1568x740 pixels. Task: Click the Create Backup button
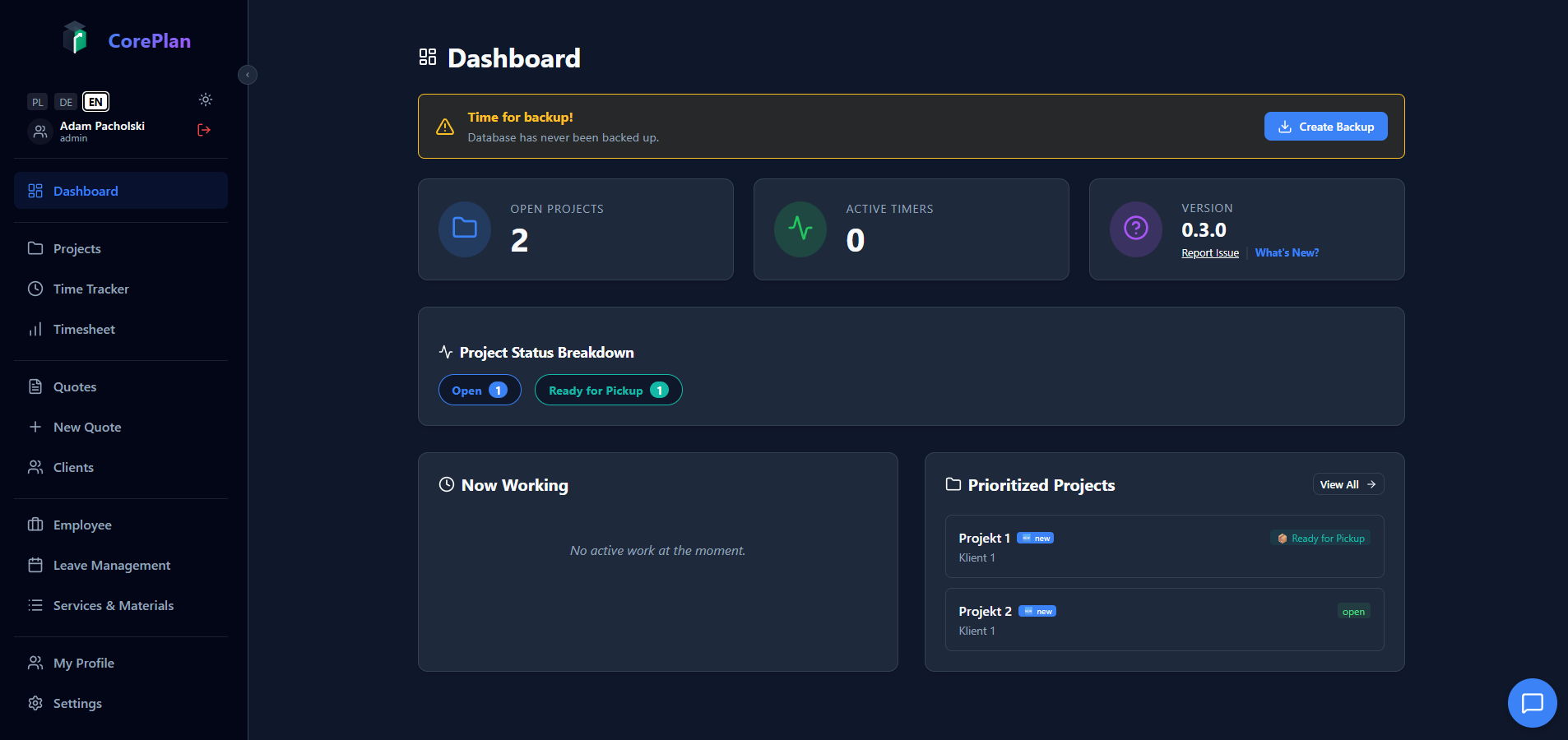tap(1324, 126)
